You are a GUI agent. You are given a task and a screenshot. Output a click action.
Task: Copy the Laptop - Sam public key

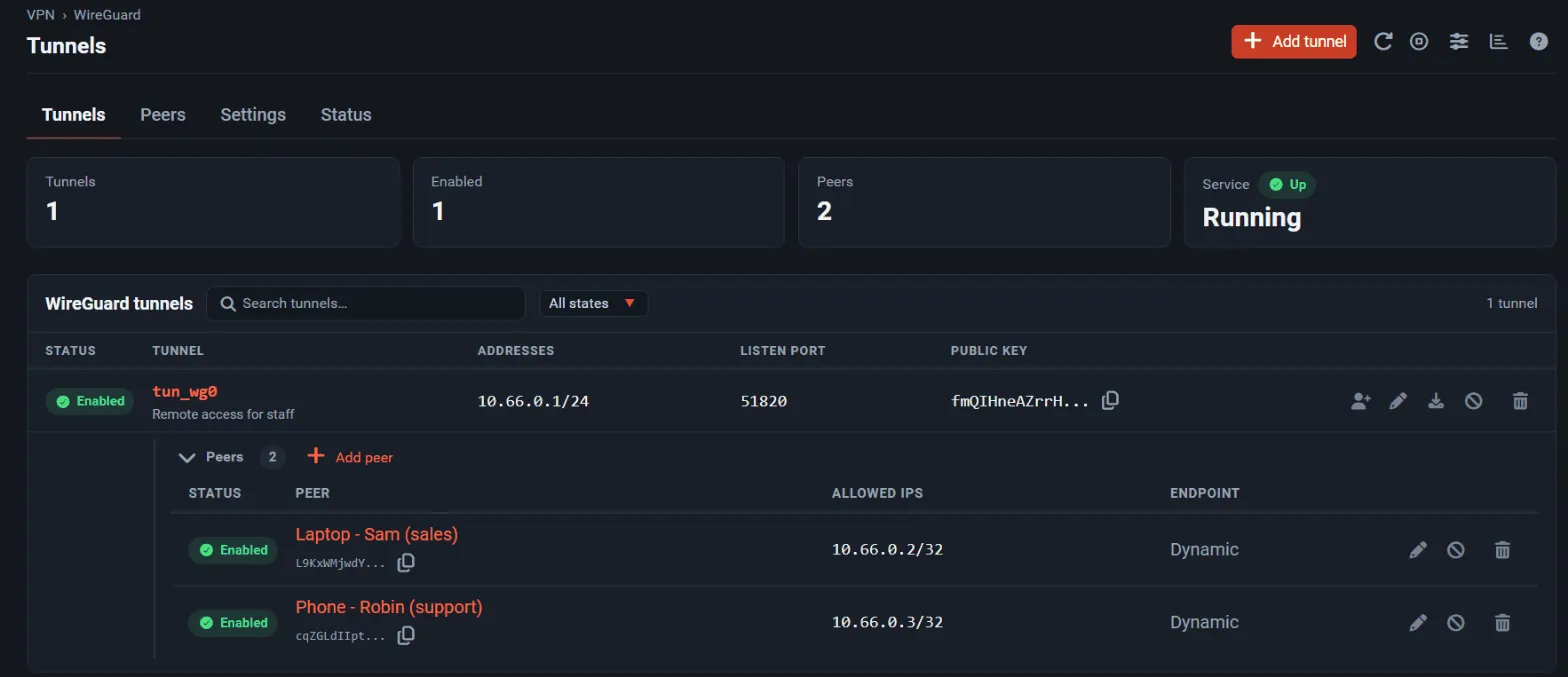[406, 563]
